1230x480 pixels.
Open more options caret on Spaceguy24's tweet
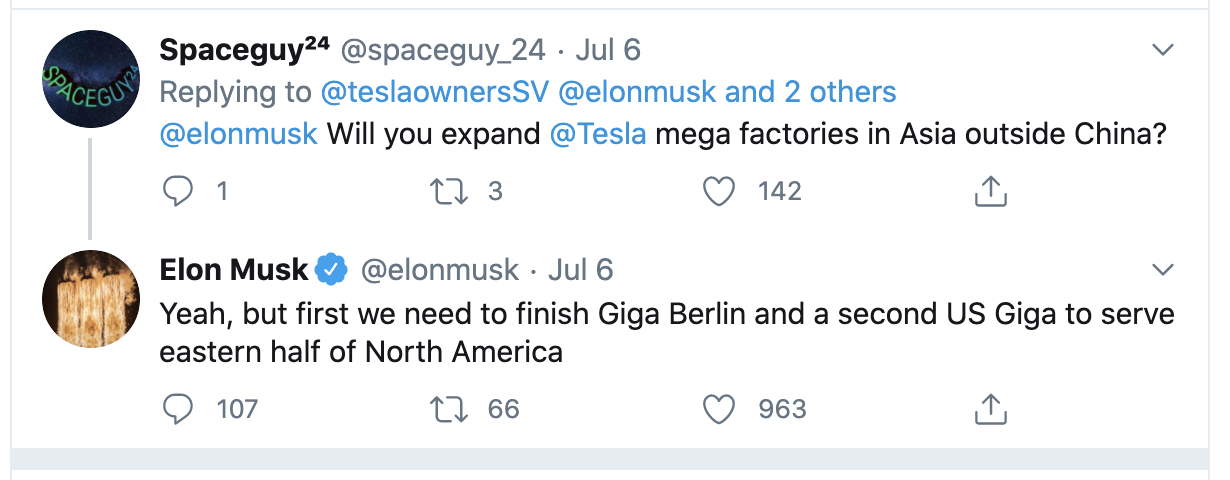[x=1163, y=49]
